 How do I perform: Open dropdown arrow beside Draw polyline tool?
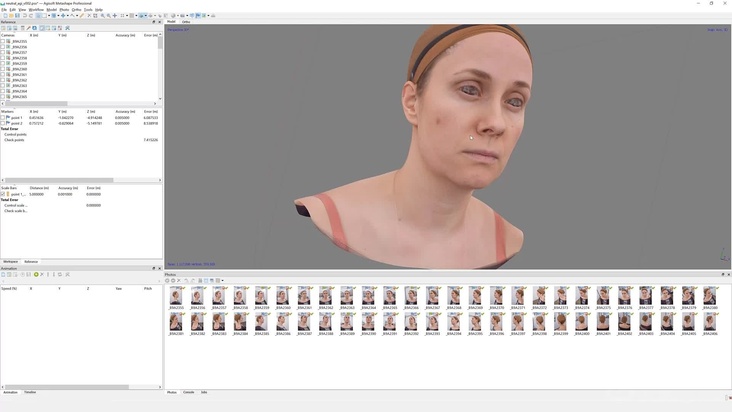pos(77,15)
